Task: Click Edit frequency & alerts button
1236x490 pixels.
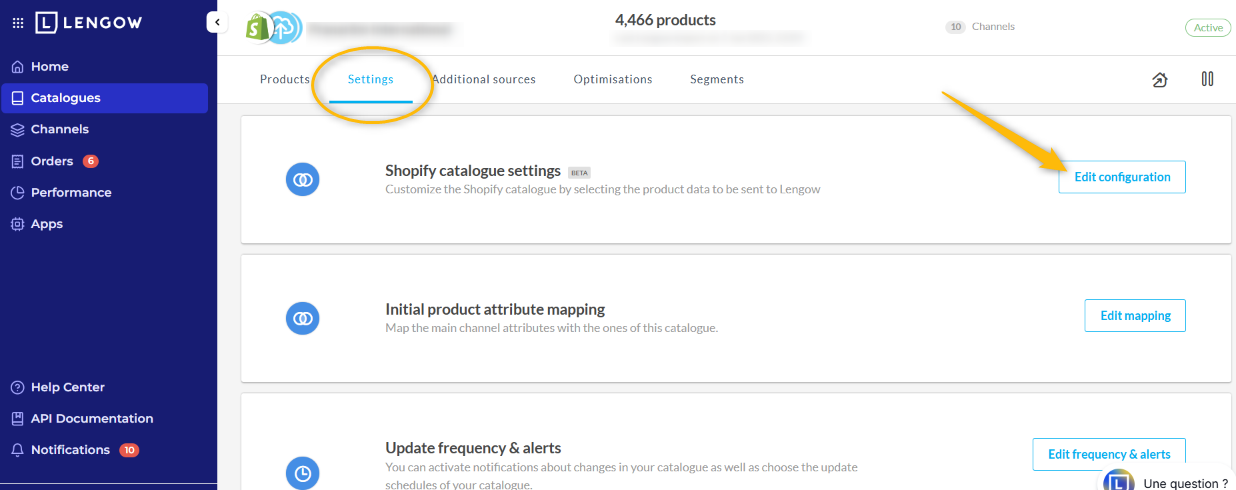Action: [x=1108, y=454]
